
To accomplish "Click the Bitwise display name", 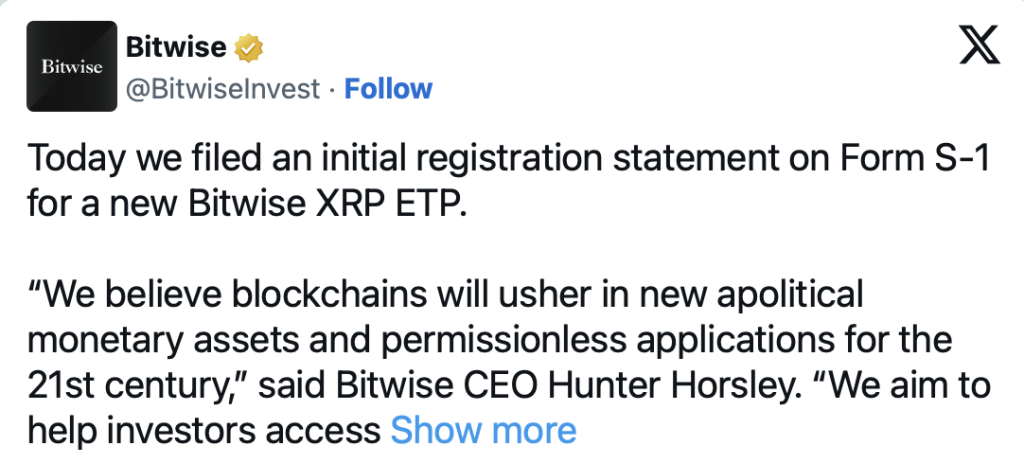I will tap(176, 47).
